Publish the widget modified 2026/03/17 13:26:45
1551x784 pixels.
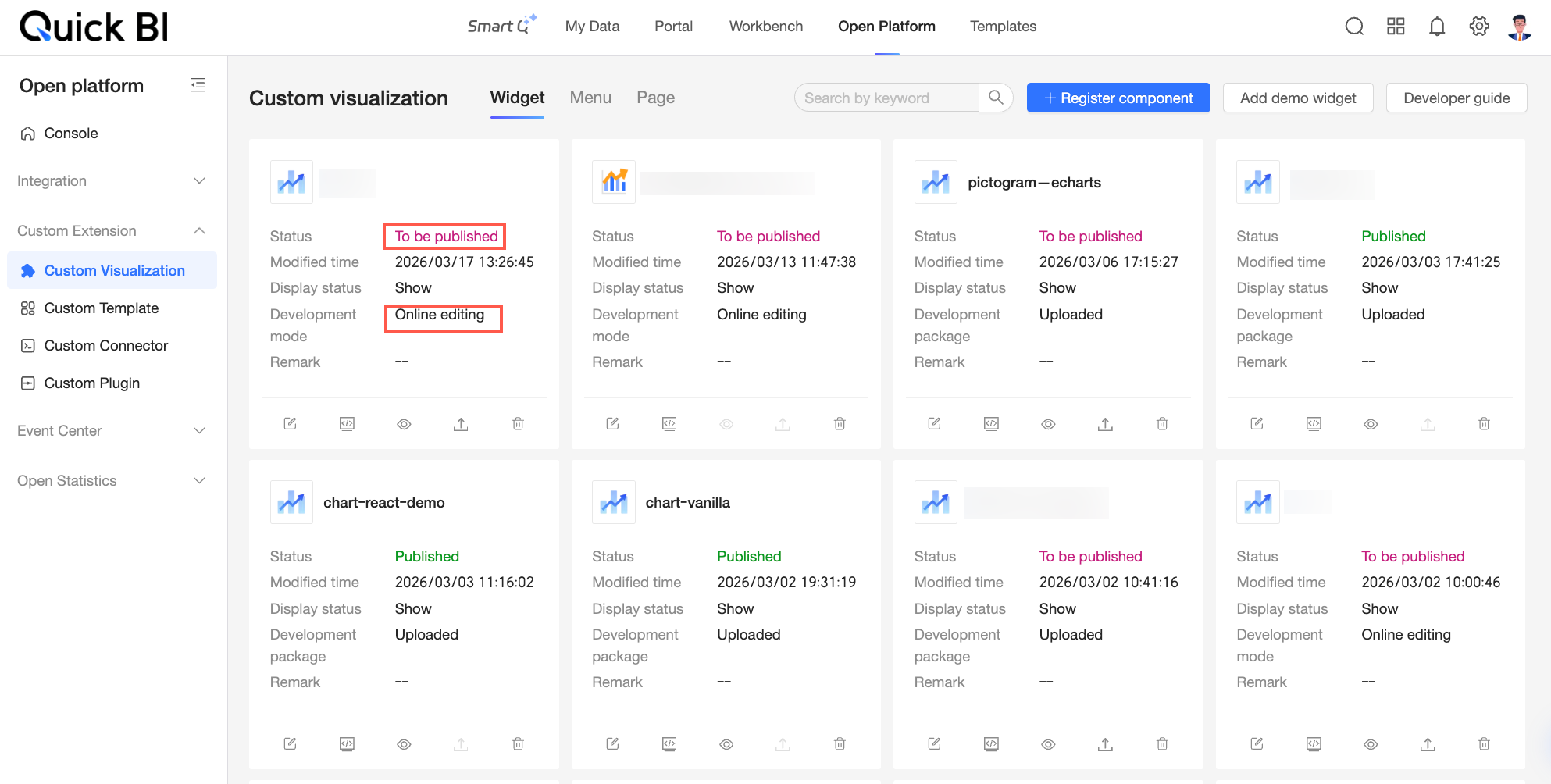tap(461, 423)
